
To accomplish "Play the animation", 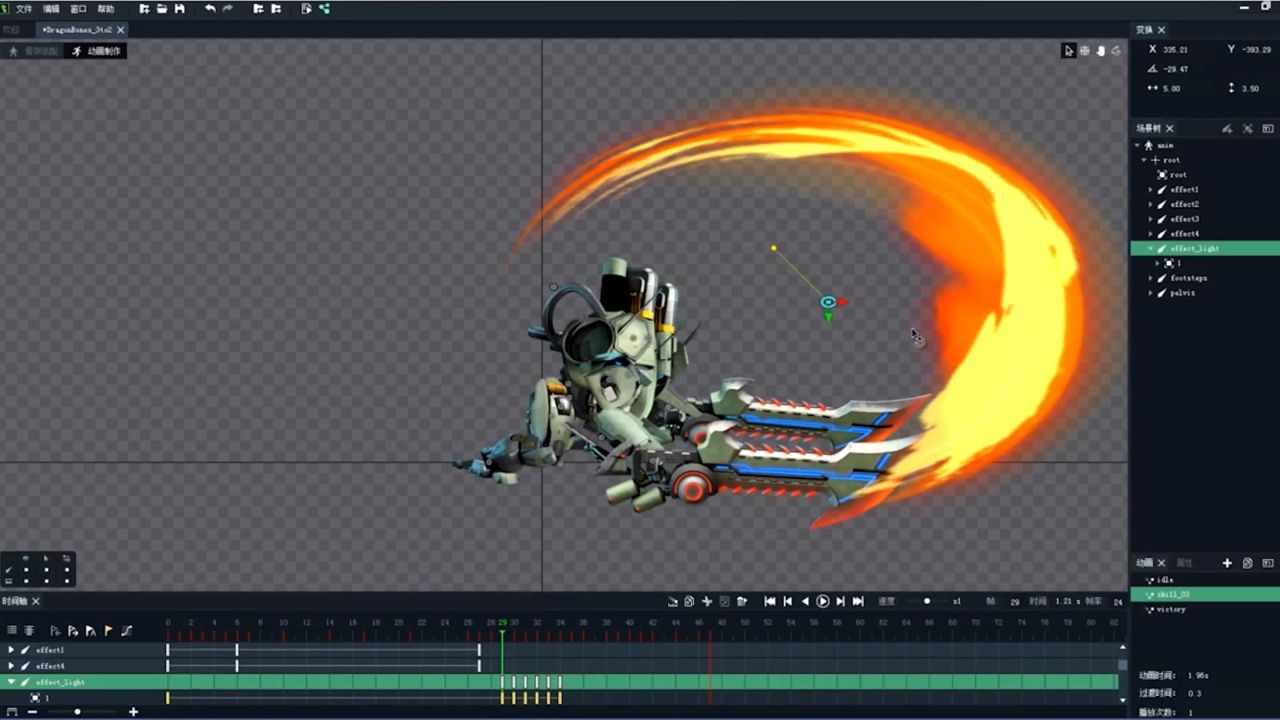I will point(823,601).
